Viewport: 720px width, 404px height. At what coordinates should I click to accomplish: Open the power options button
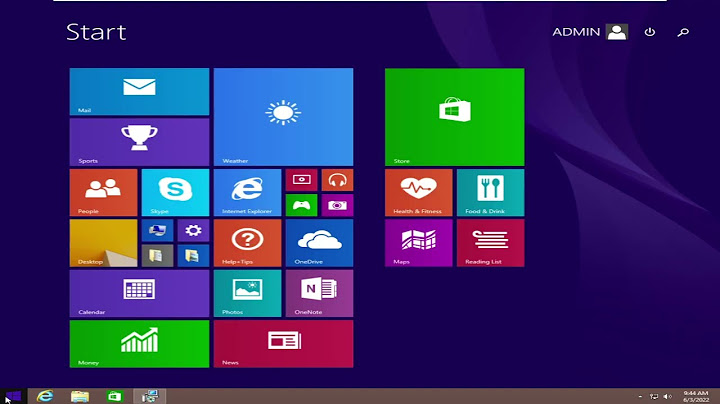click(650, 32)
